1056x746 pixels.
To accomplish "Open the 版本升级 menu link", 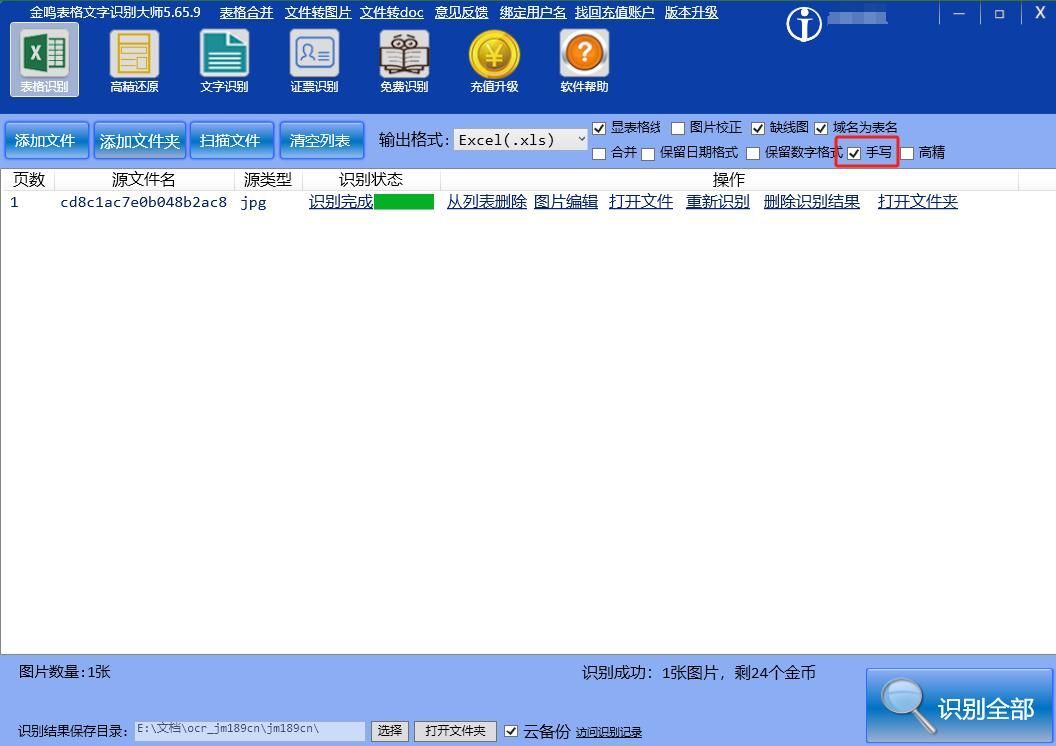I will pos(691,12).
